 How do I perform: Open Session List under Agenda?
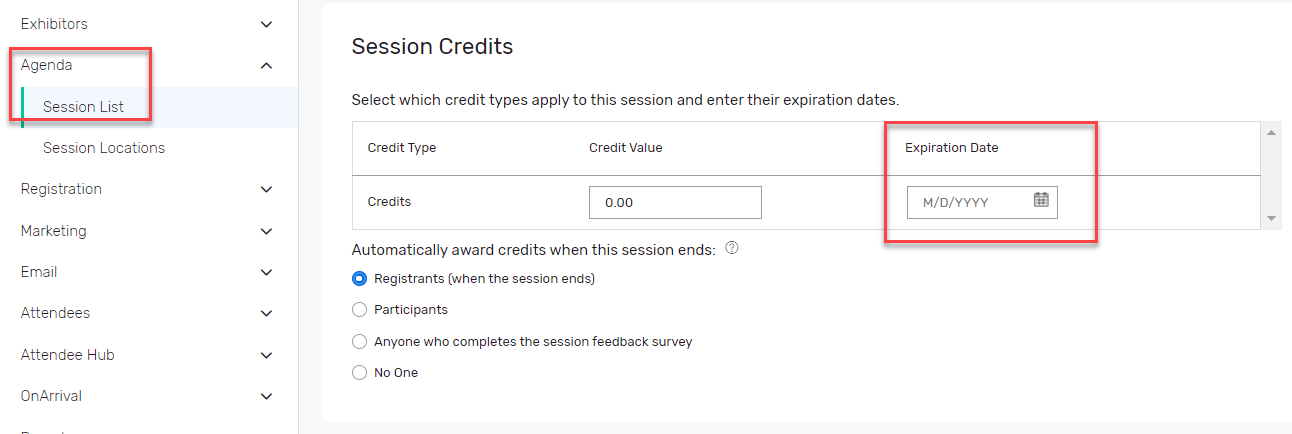[83, 107]
